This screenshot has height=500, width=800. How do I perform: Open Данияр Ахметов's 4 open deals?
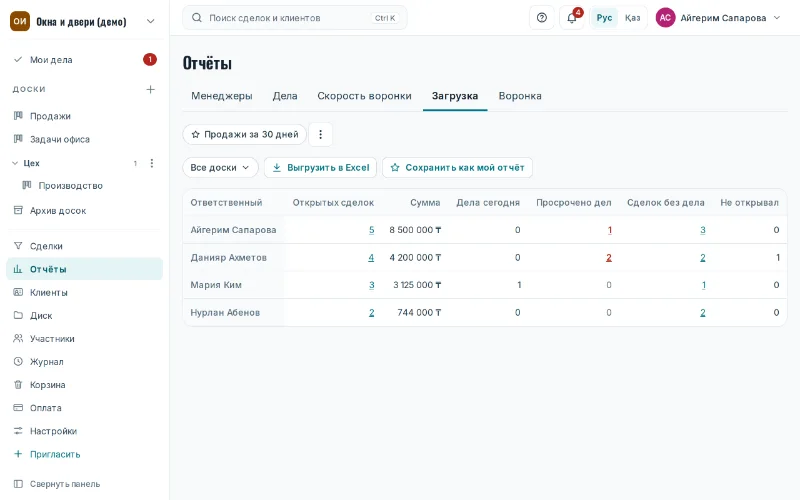click(x=371, y=258)
